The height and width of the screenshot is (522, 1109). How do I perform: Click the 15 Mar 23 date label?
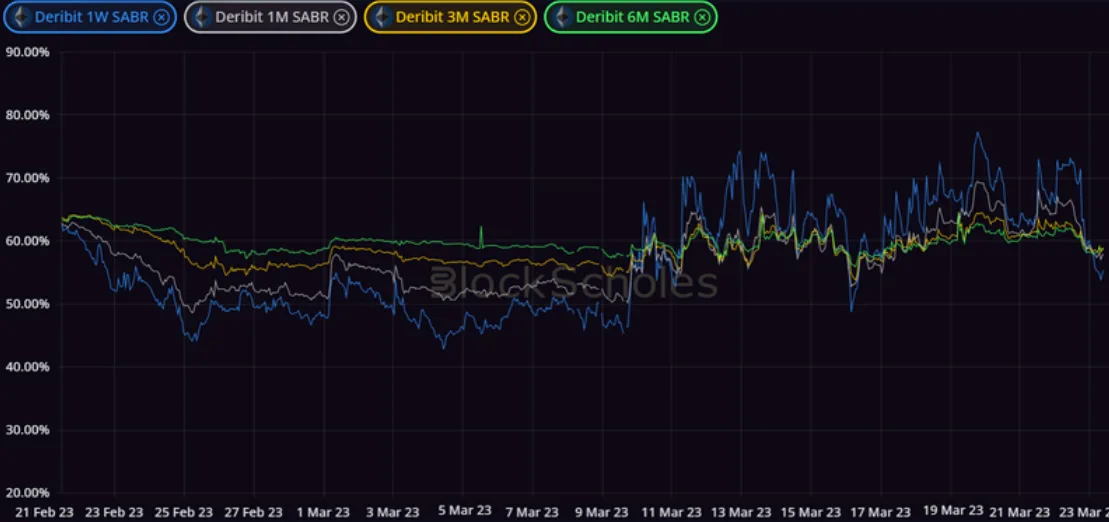[811, 511]
